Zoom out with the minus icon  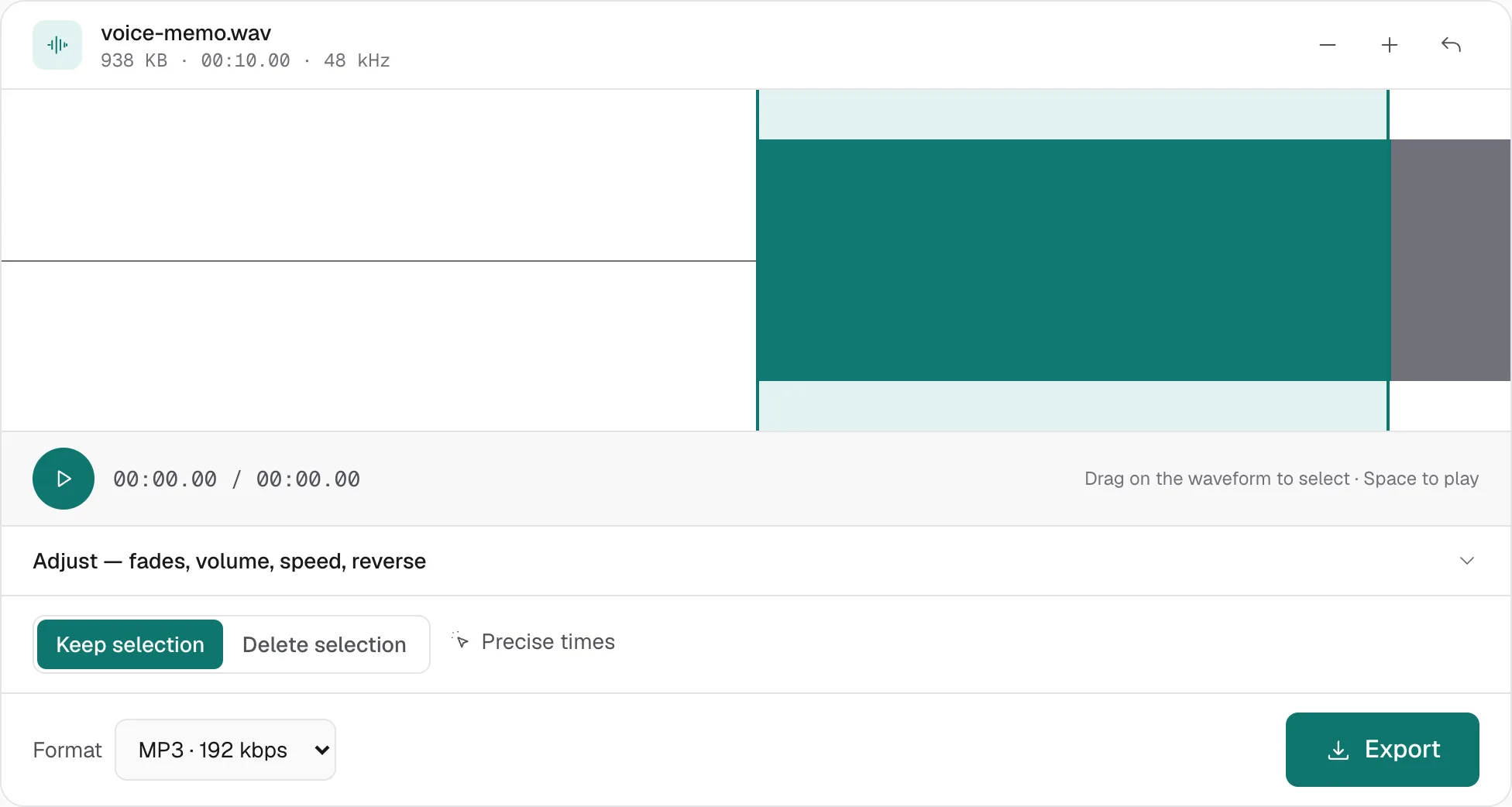point(1328,45)
